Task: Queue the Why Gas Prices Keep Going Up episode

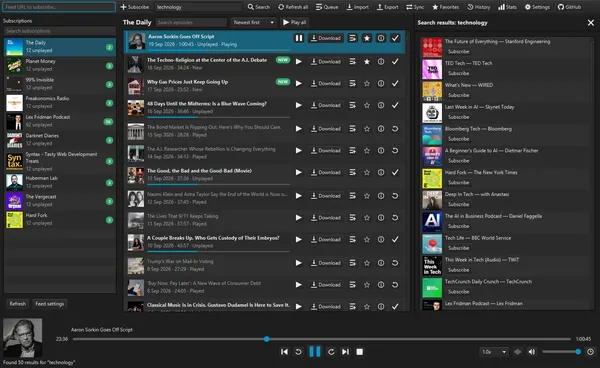Action: pos(352,83)
